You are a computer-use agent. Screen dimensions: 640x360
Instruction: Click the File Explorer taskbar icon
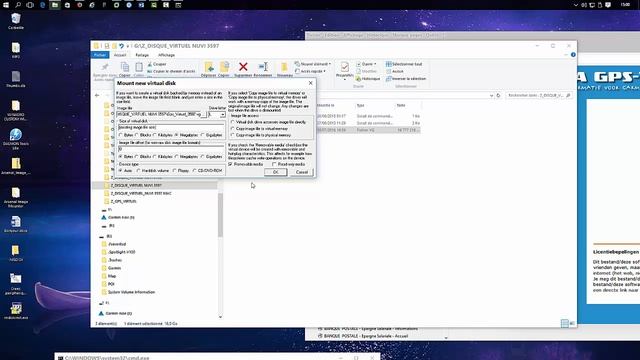(x=55, y=5)
